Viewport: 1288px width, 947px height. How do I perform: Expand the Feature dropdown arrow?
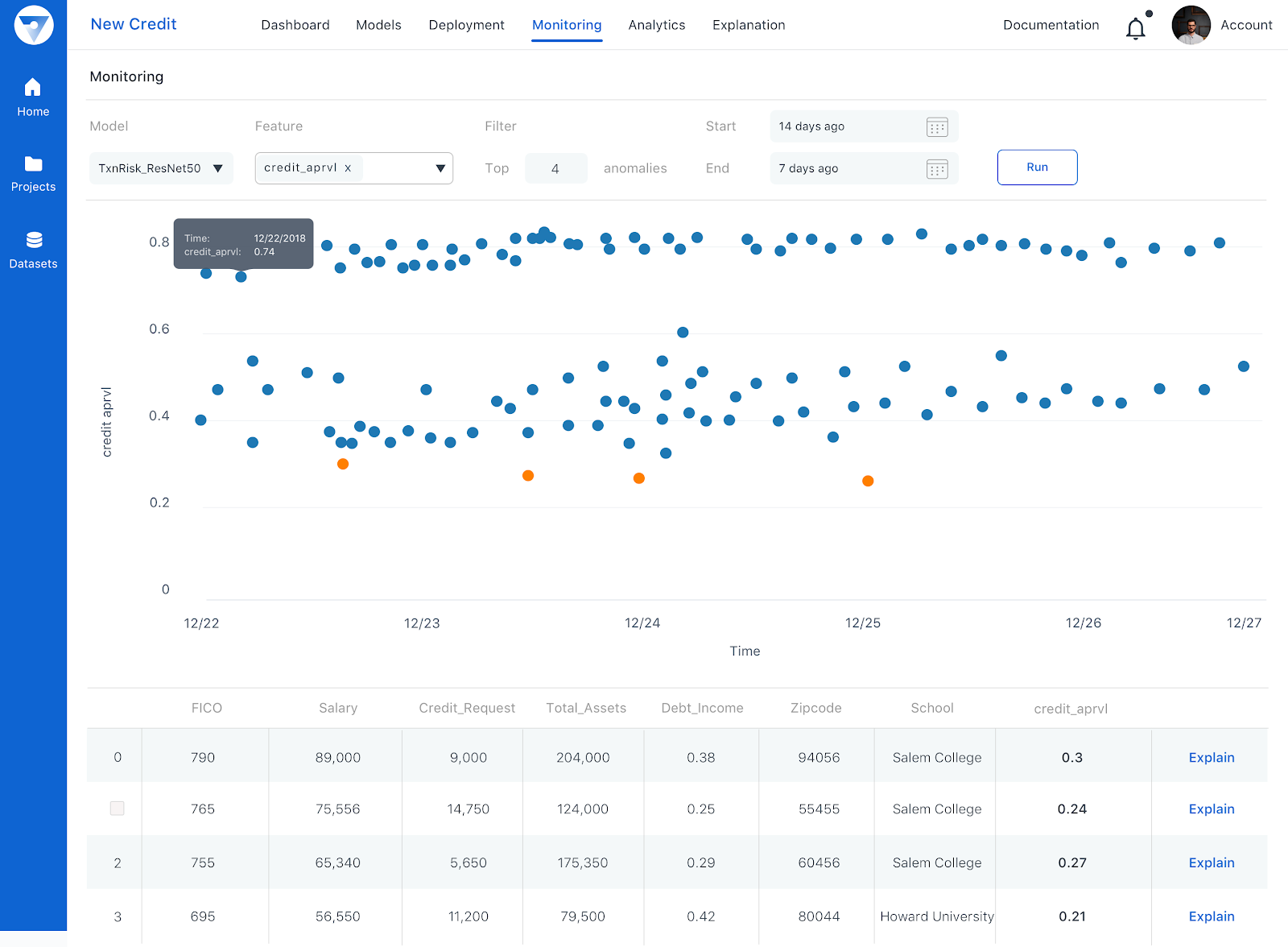click(440, 168)
